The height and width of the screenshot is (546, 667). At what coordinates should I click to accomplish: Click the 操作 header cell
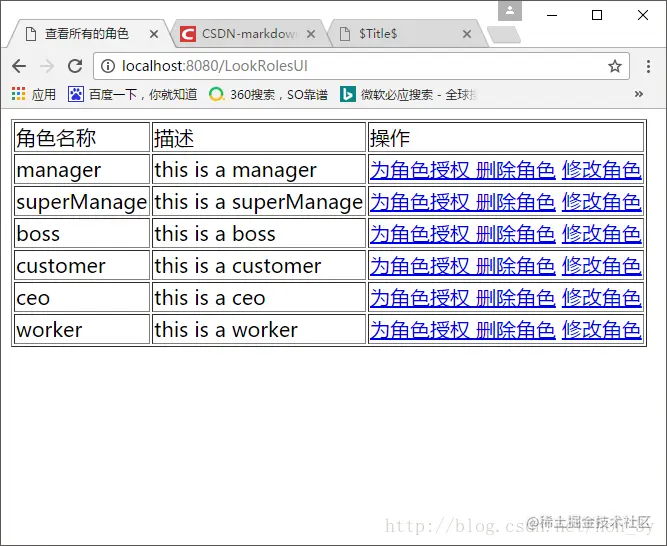(x=506, y=137)
